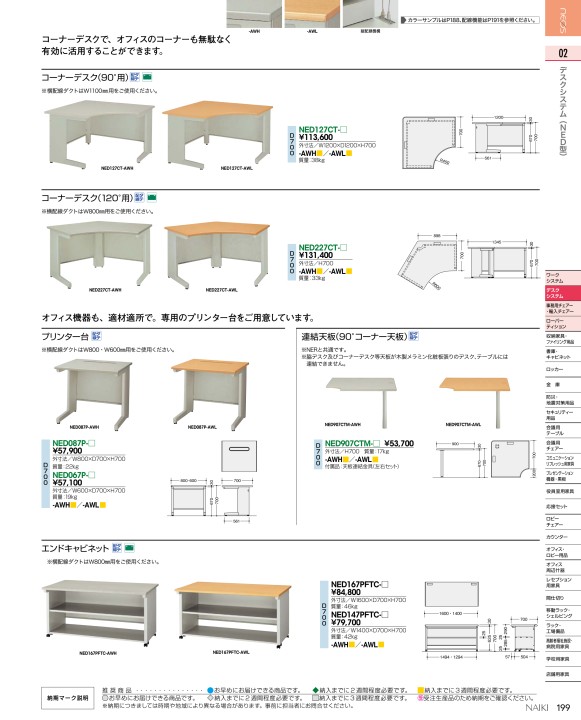Click the D700 label beside NED127CT

291,144
